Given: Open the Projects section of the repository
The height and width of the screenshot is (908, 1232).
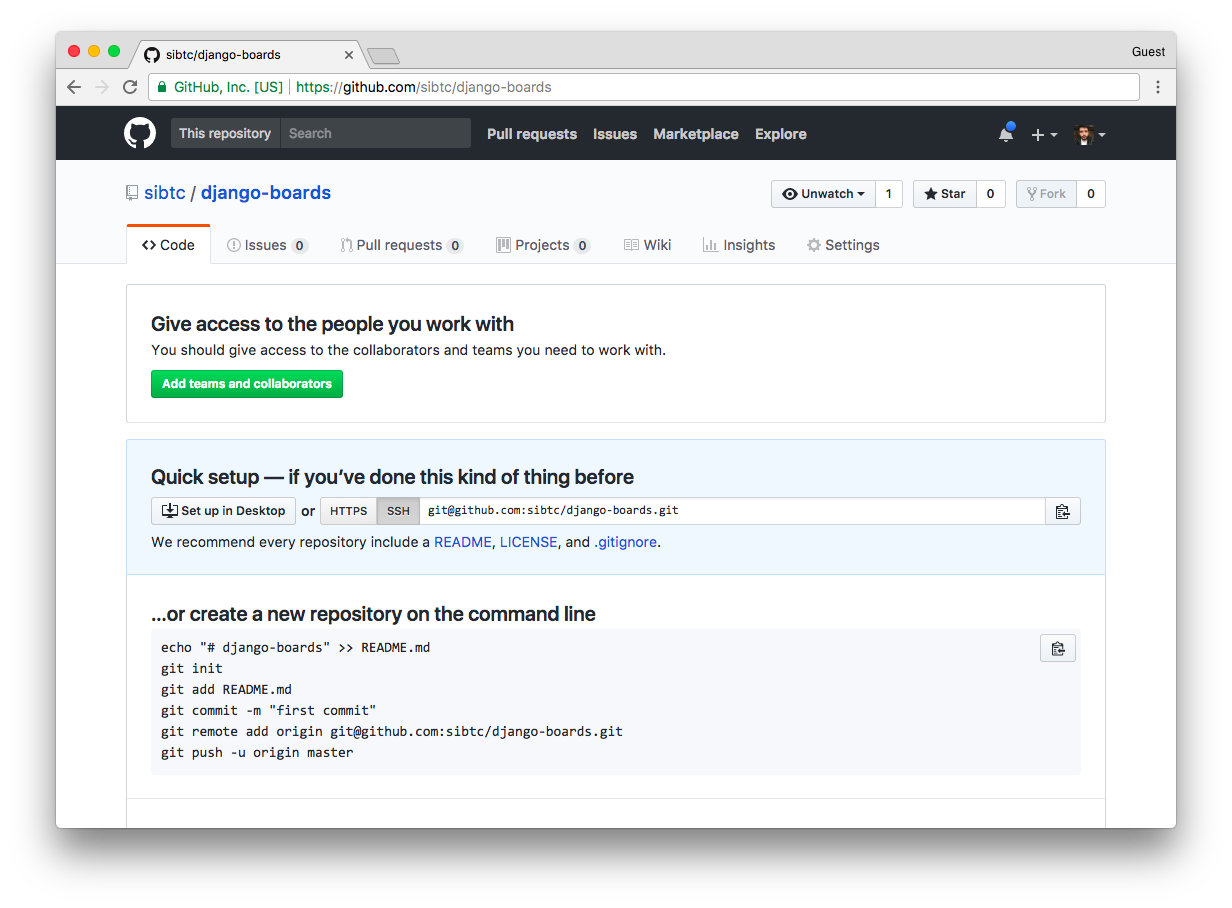Looking at the screenshot, I should (543, 244).
